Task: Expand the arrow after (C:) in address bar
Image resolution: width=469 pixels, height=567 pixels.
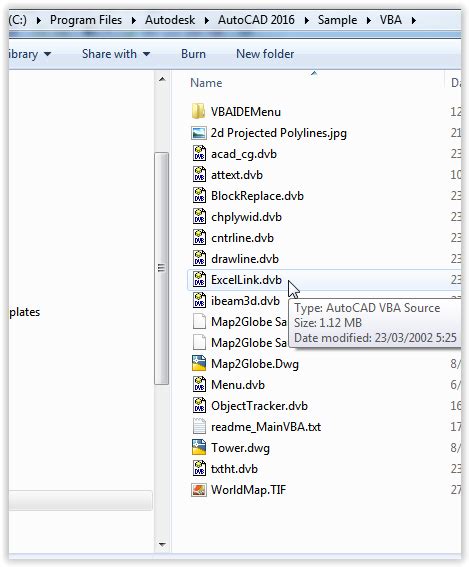Action: tap(39, 20)
